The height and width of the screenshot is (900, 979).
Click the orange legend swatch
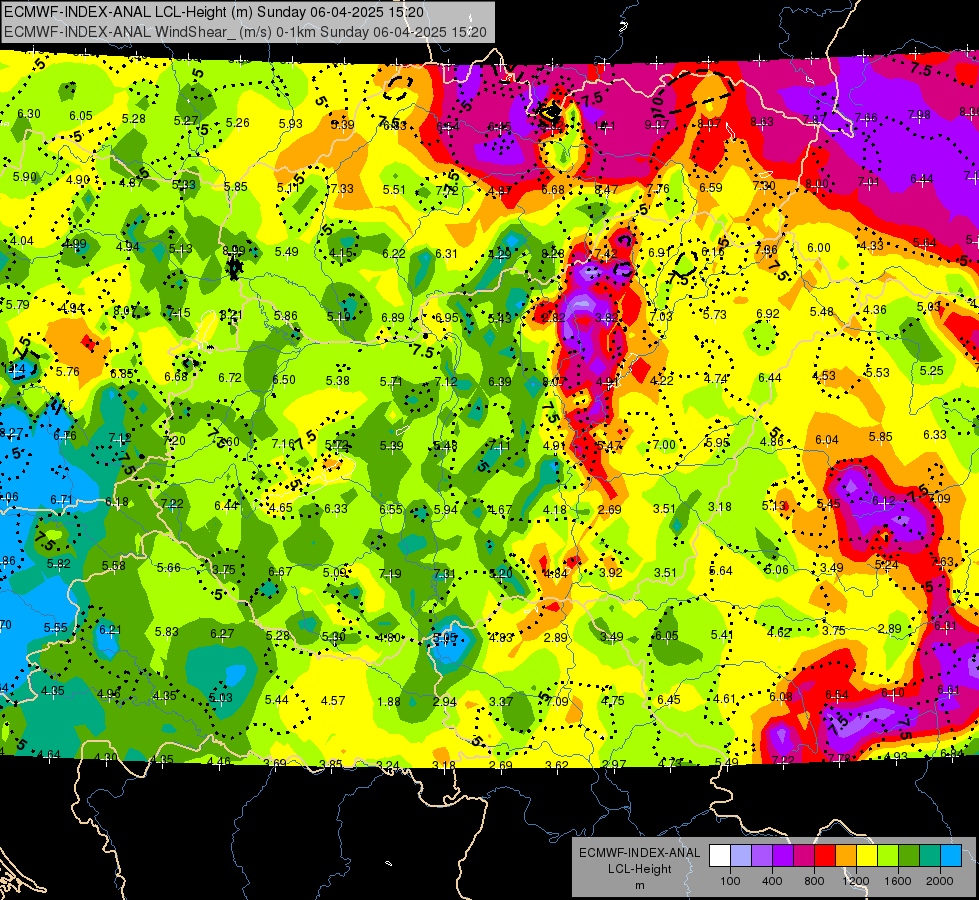tap(846, 856)
